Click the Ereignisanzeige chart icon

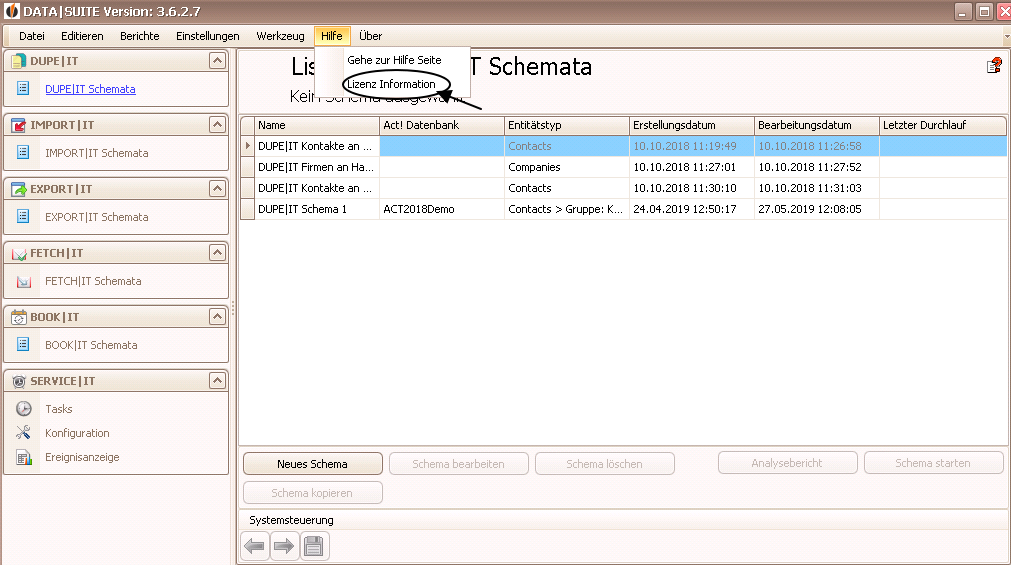(24, 457)
